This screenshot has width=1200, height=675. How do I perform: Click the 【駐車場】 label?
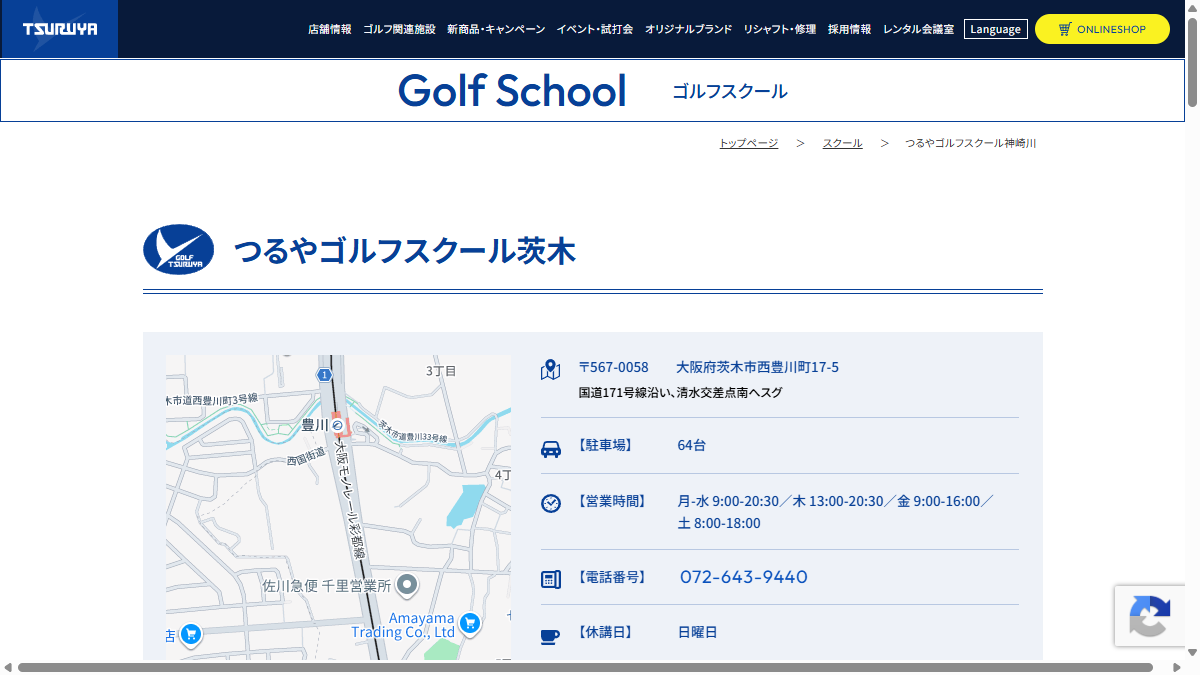click(x=604, y=445)
